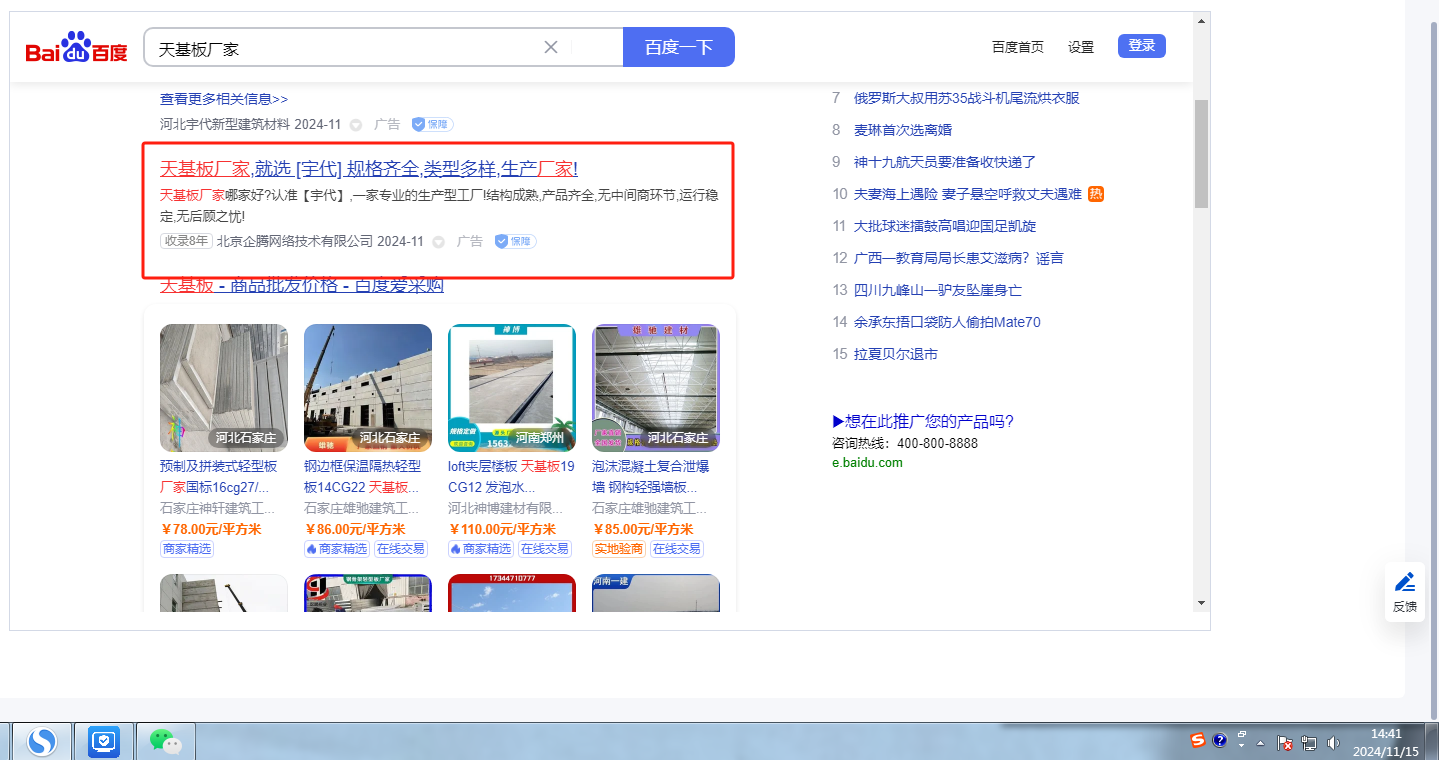The image size is (1439, 760).
Task: Click the blue help question-mark tray icon
Action: coord(1220,741)
